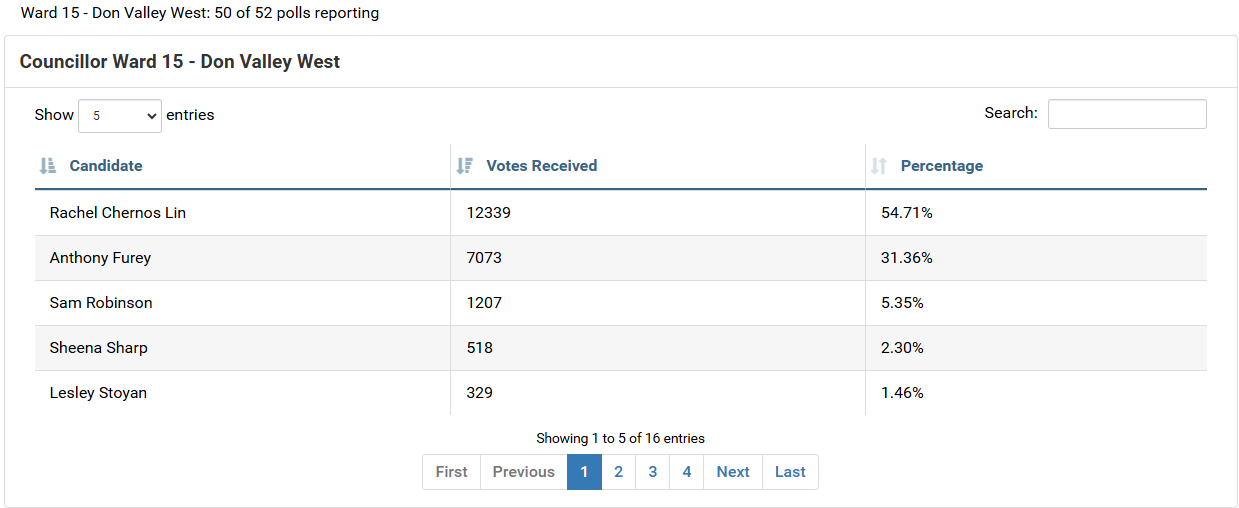1239x508 pixels.
Task: Go to pagination page 2
Action: pos(618,472)
